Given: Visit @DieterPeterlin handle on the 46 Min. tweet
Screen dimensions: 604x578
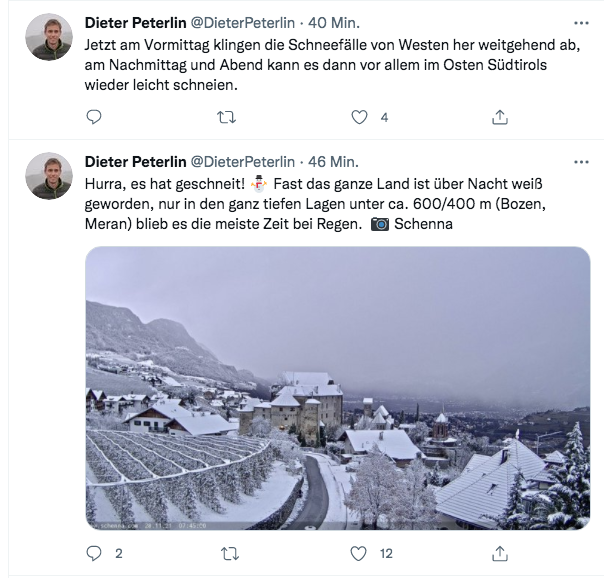Looking at the screenshot, I should pyautogui.click(x=243, y=162).
